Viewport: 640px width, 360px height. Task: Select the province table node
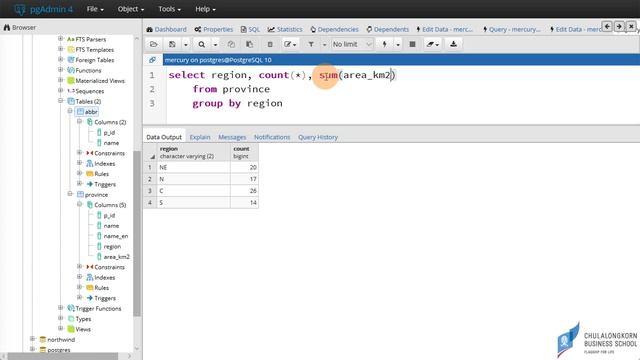pos(96,195)
